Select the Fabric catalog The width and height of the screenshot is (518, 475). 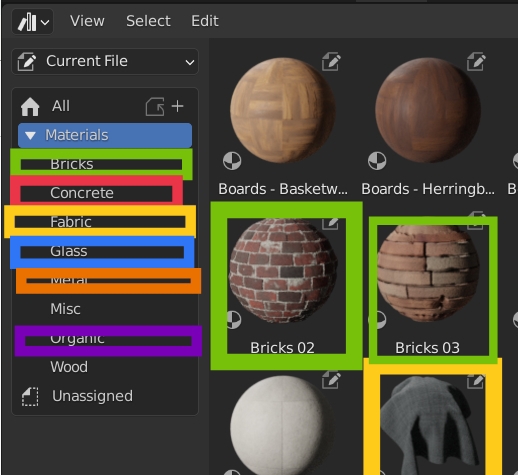[x=105, y=222]
